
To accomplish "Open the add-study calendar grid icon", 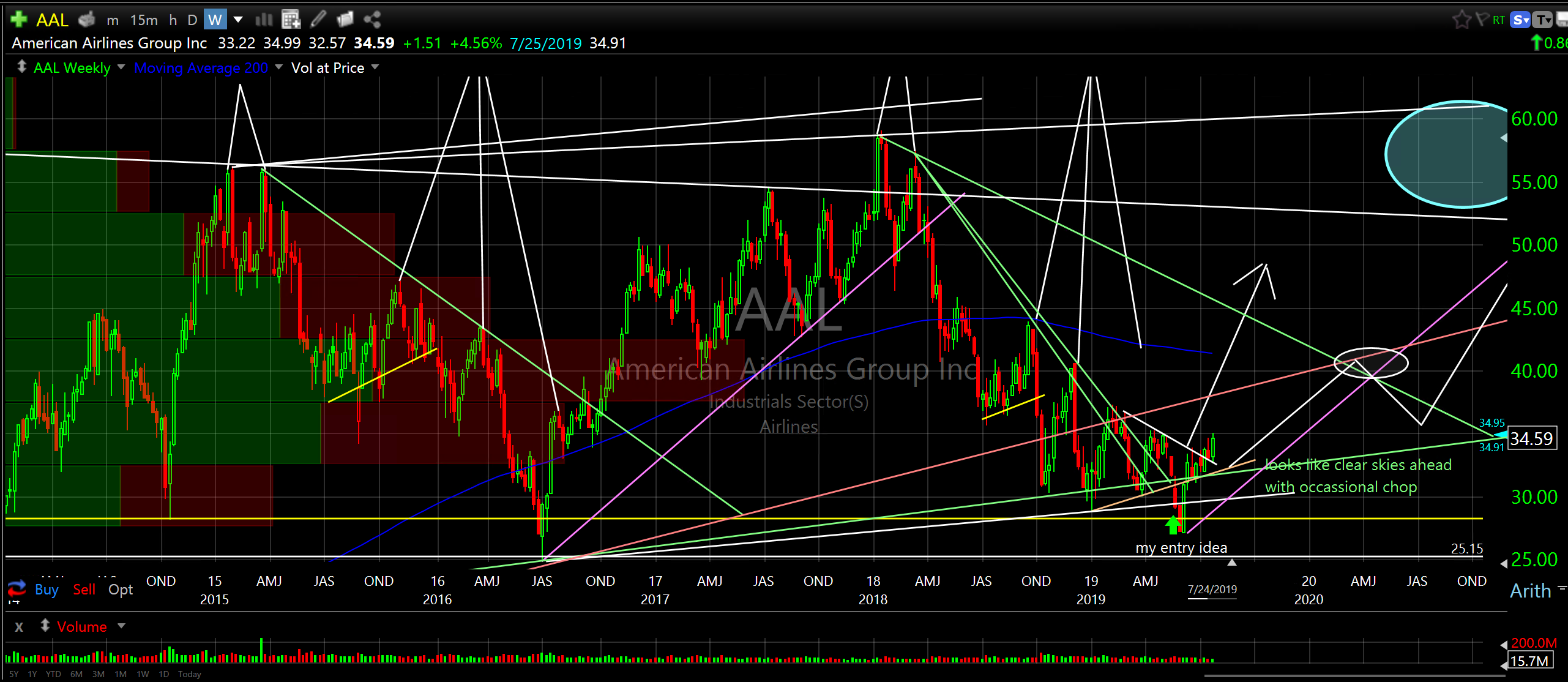I will point(291,20).
